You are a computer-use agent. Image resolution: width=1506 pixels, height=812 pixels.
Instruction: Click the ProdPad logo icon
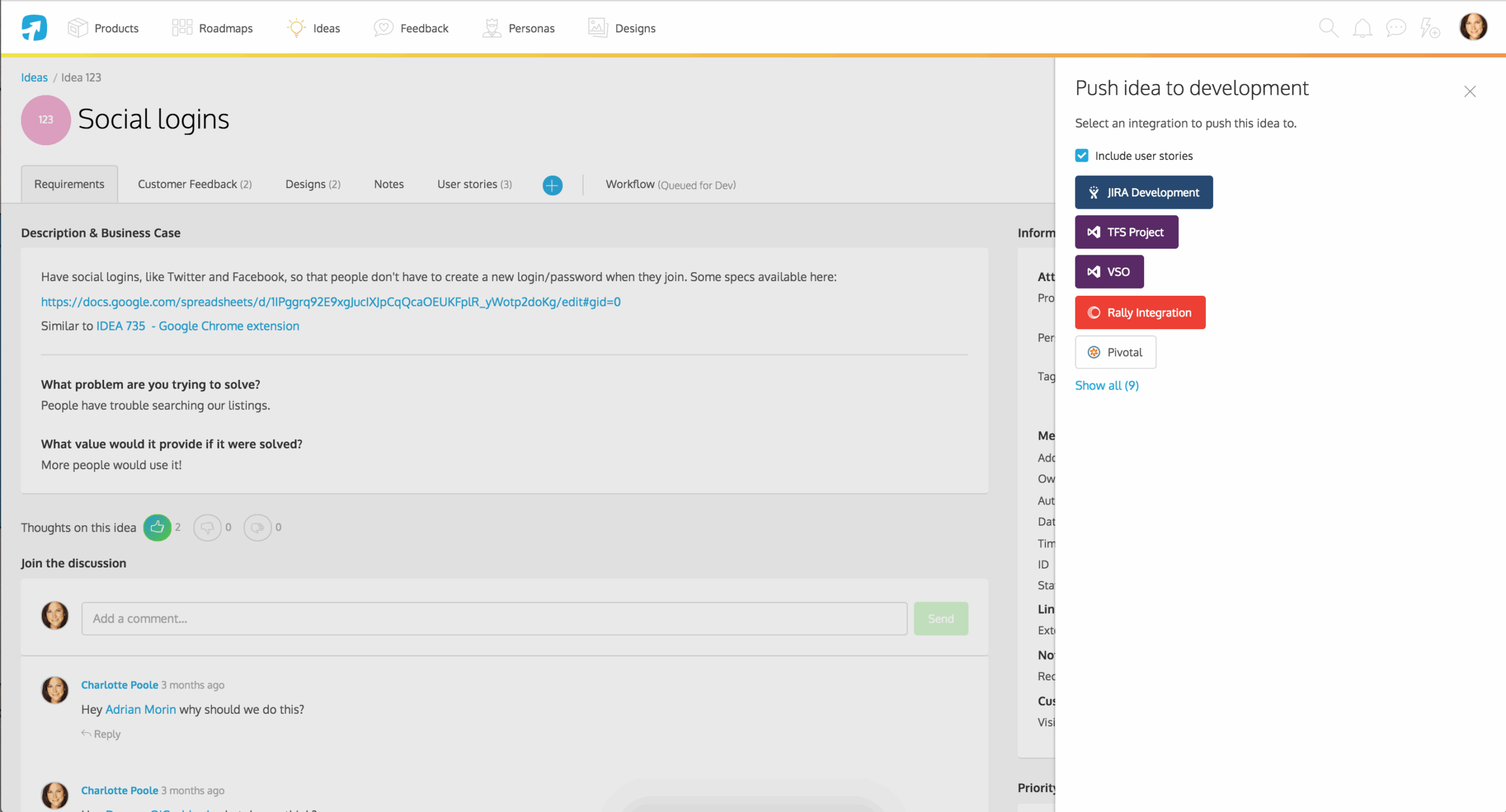[x=34, y=28]
